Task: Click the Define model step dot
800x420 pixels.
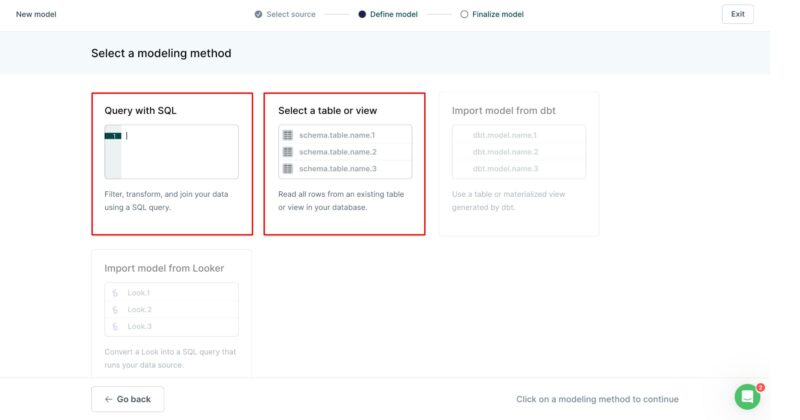Action: click(x=362, y=14)
